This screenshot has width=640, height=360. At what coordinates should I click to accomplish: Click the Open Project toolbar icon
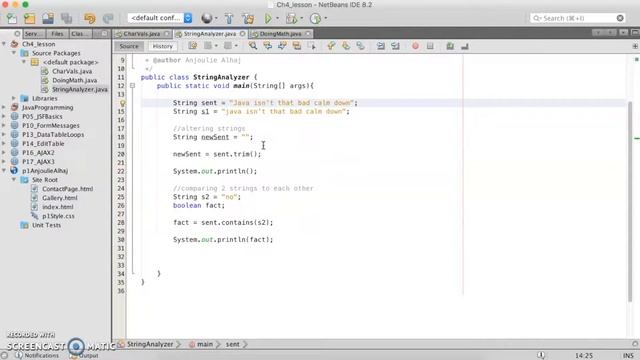(x=48, y=18)
